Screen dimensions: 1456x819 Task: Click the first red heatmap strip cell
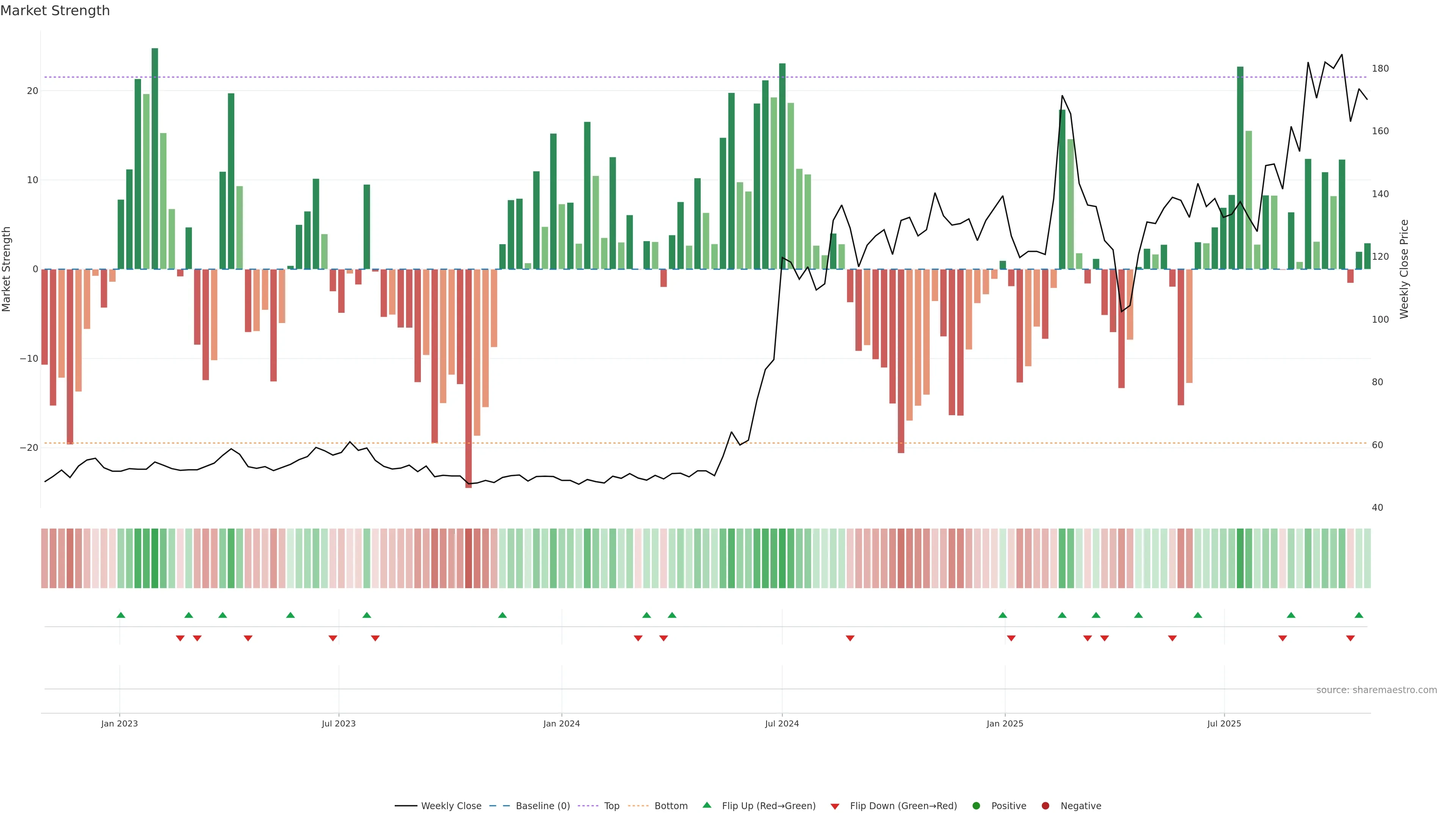[x=44, y=559]
